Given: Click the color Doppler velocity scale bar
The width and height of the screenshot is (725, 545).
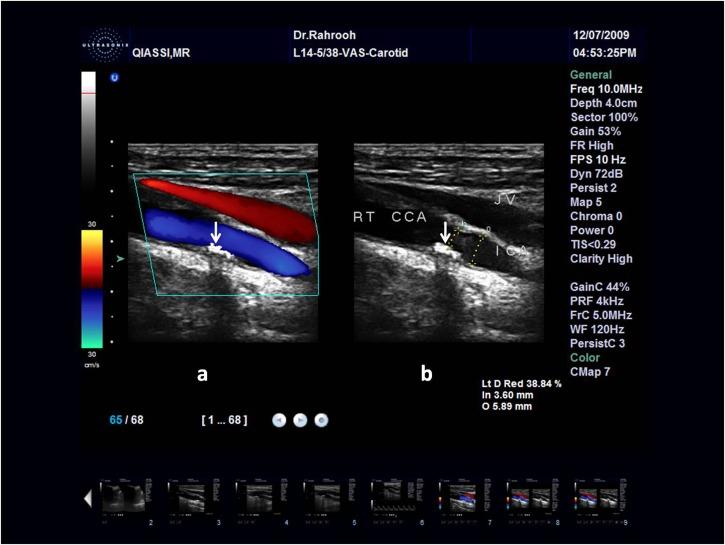Looking at the screenshot, I should click(x=91, y=289).
